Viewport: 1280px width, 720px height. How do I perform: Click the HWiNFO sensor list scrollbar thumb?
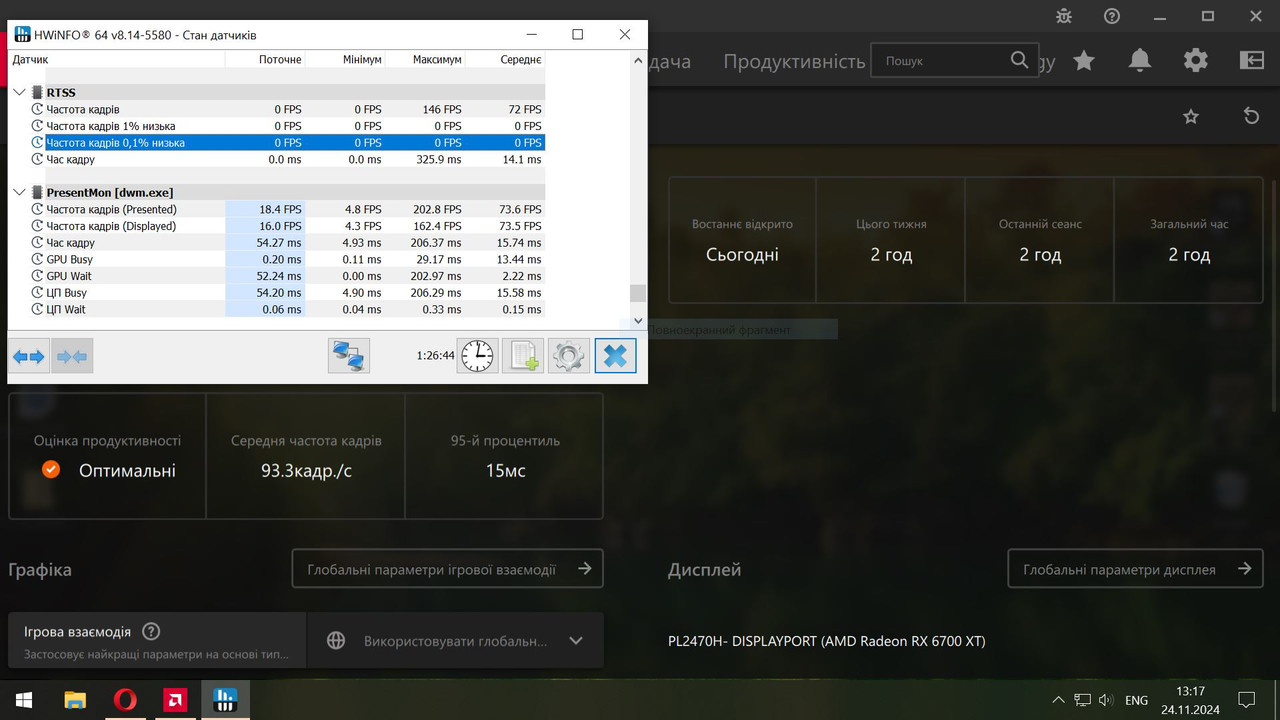[x=638, y=293]
